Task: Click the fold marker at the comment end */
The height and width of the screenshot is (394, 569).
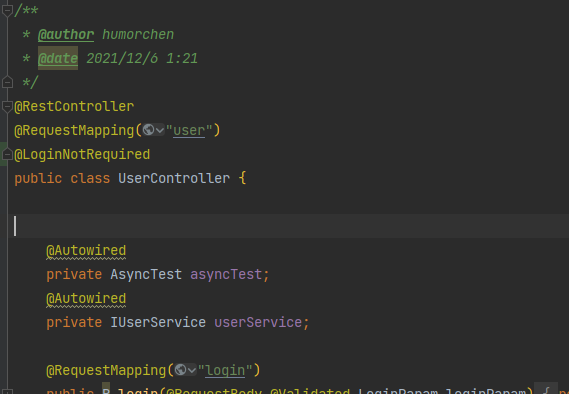Action: (7, 82)
